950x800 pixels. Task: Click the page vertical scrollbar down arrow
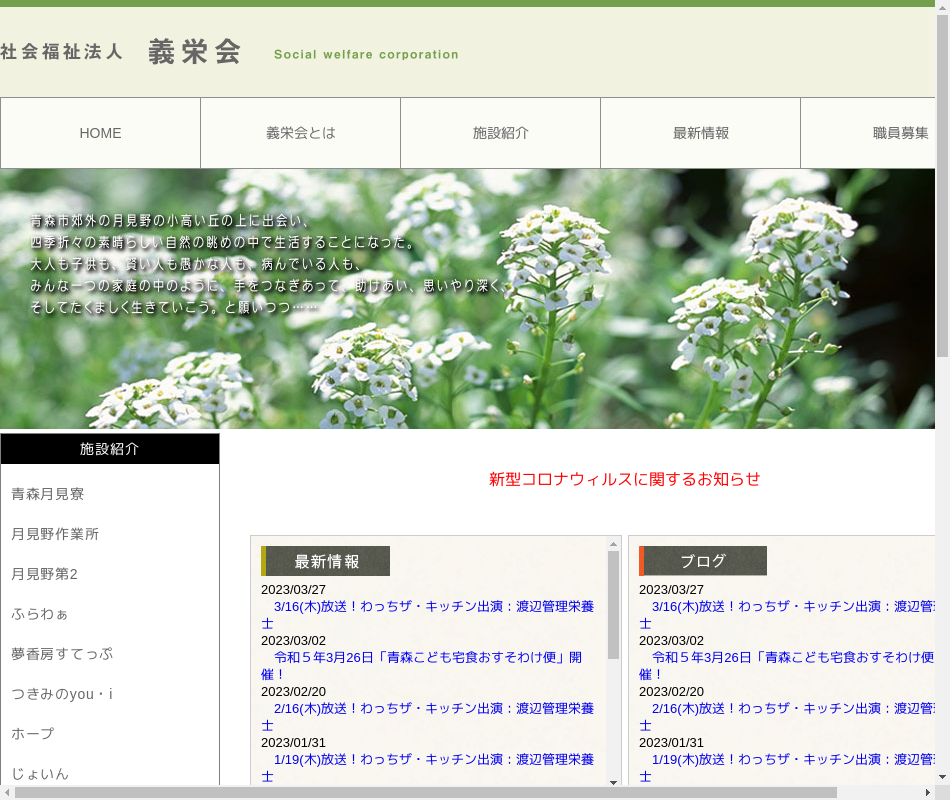(x=942, y=777)
